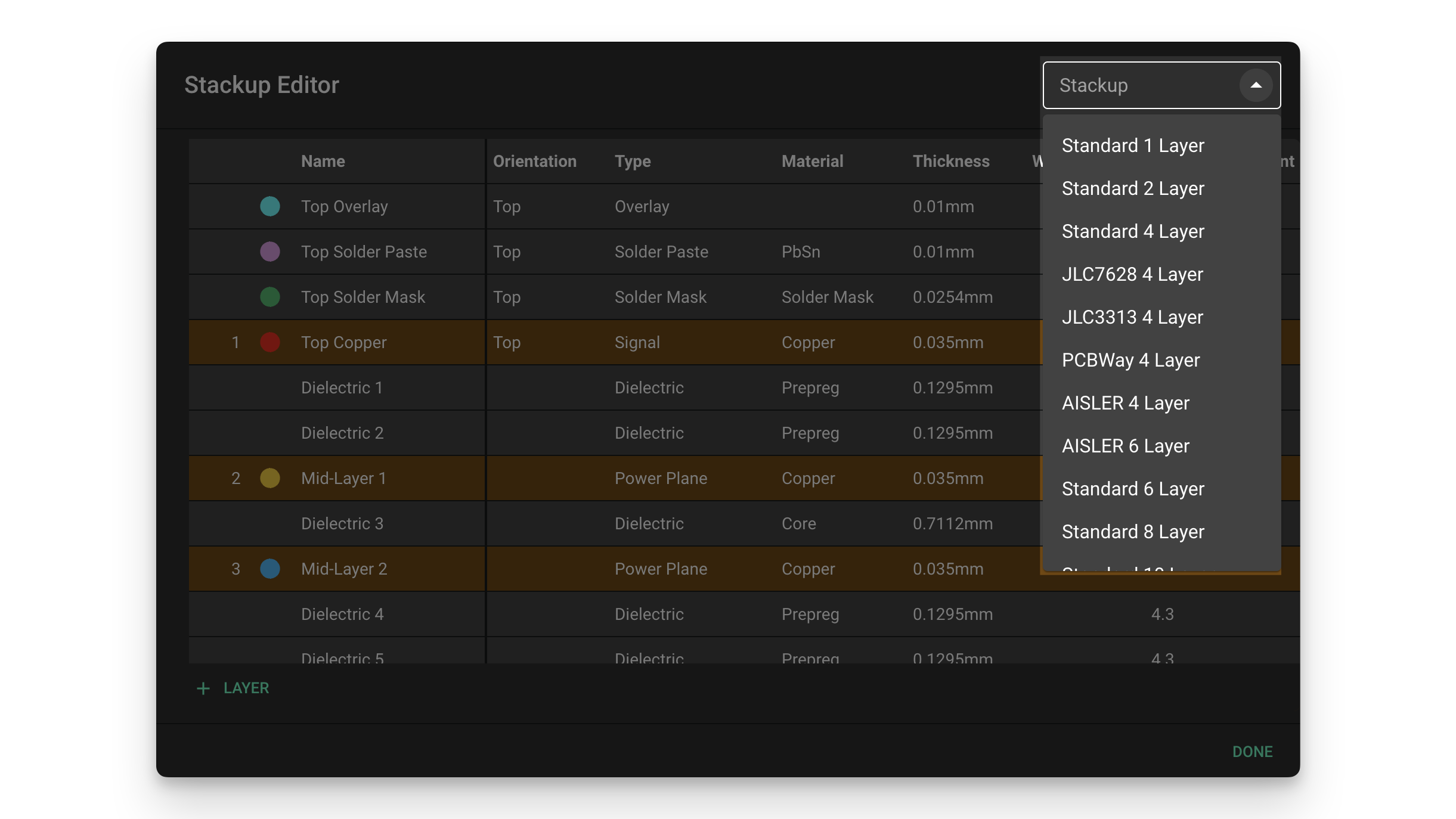Viewport: 1456px width, 819px height.
Task: Select AISLER 4 Layer option
Action: point(1161,403)
